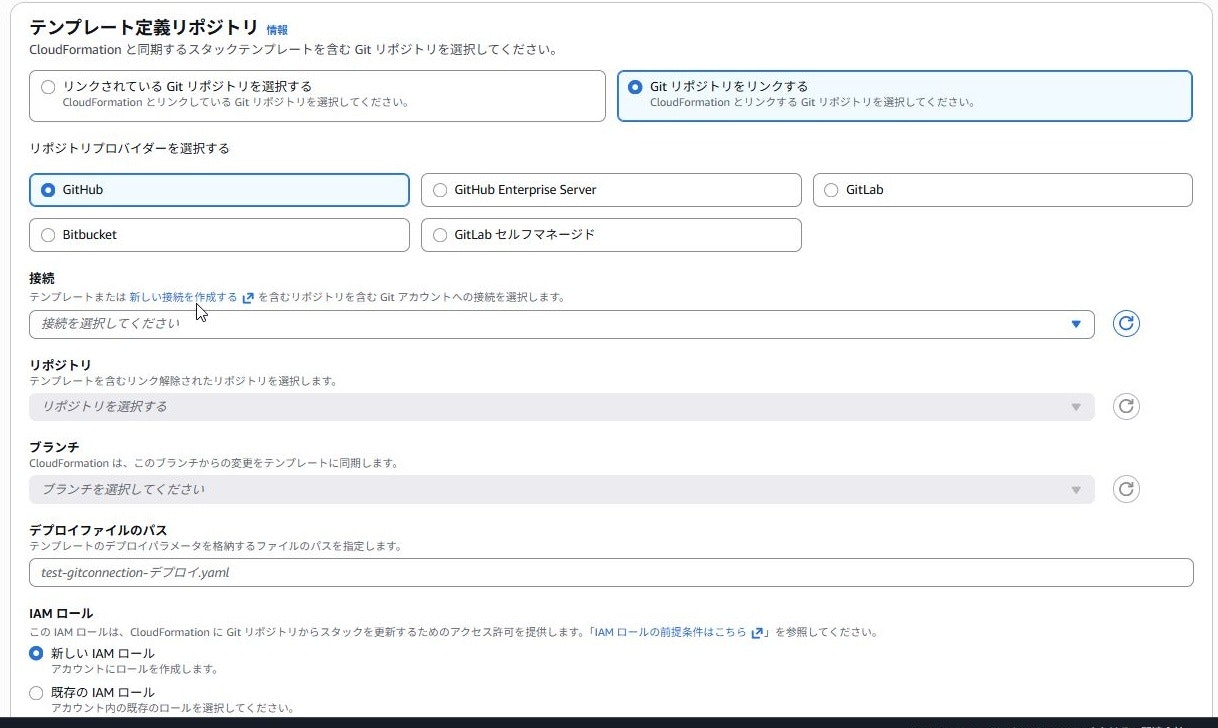
Task: Refresh the 接続 connection list
Action: tap(1126, 324)
